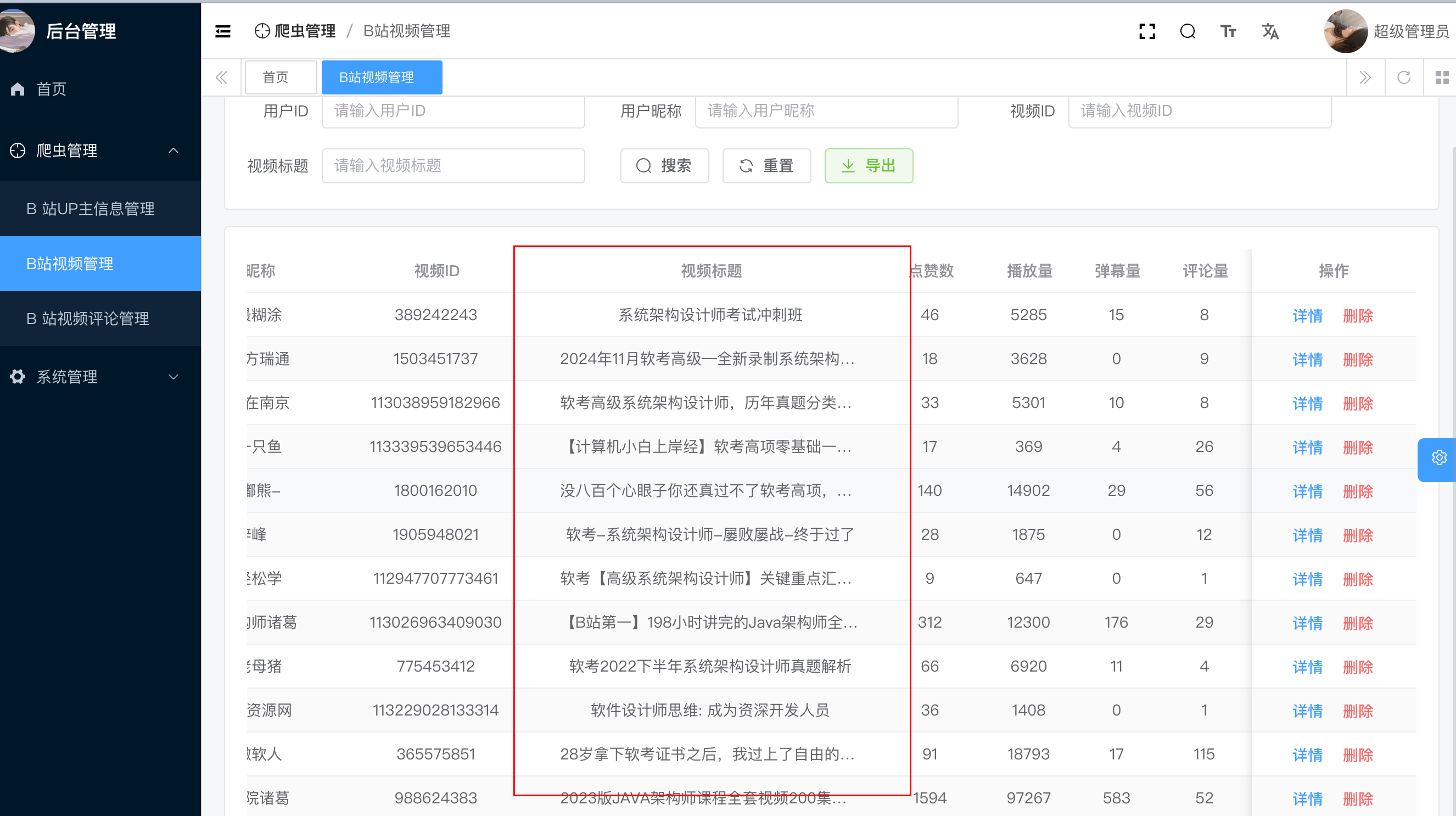Click 爬虫管理 in the breadcrumb

point(295,31)
